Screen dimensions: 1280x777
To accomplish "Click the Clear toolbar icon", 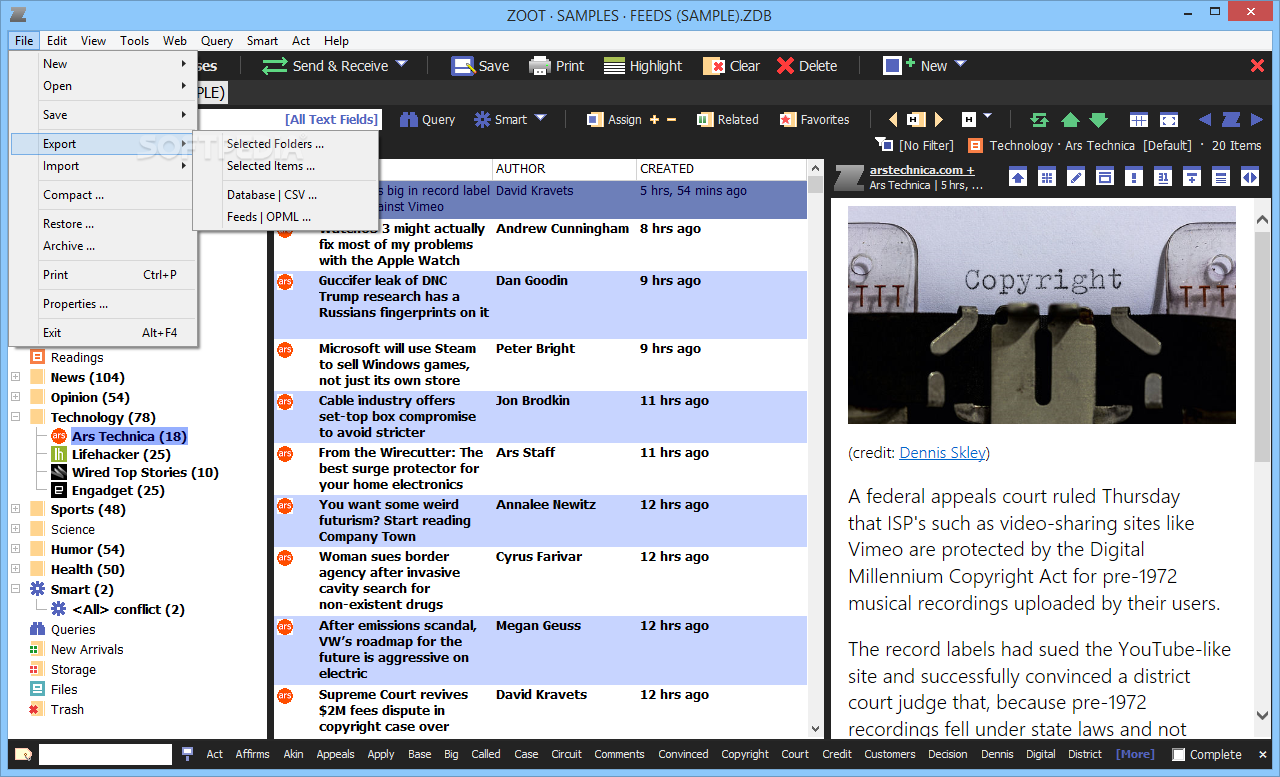I will (714, 66).
